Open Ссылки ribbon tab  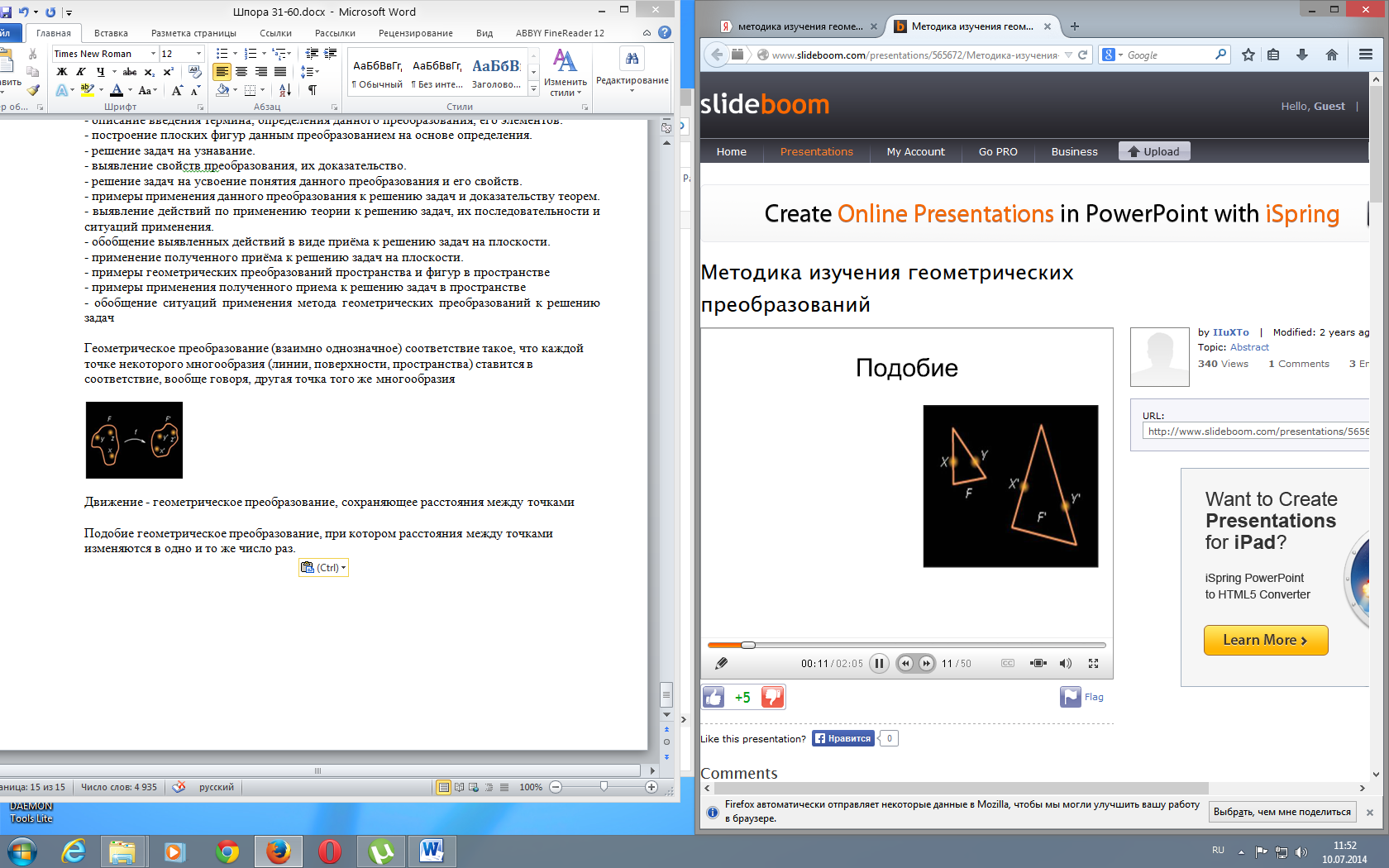coord(275,33)
